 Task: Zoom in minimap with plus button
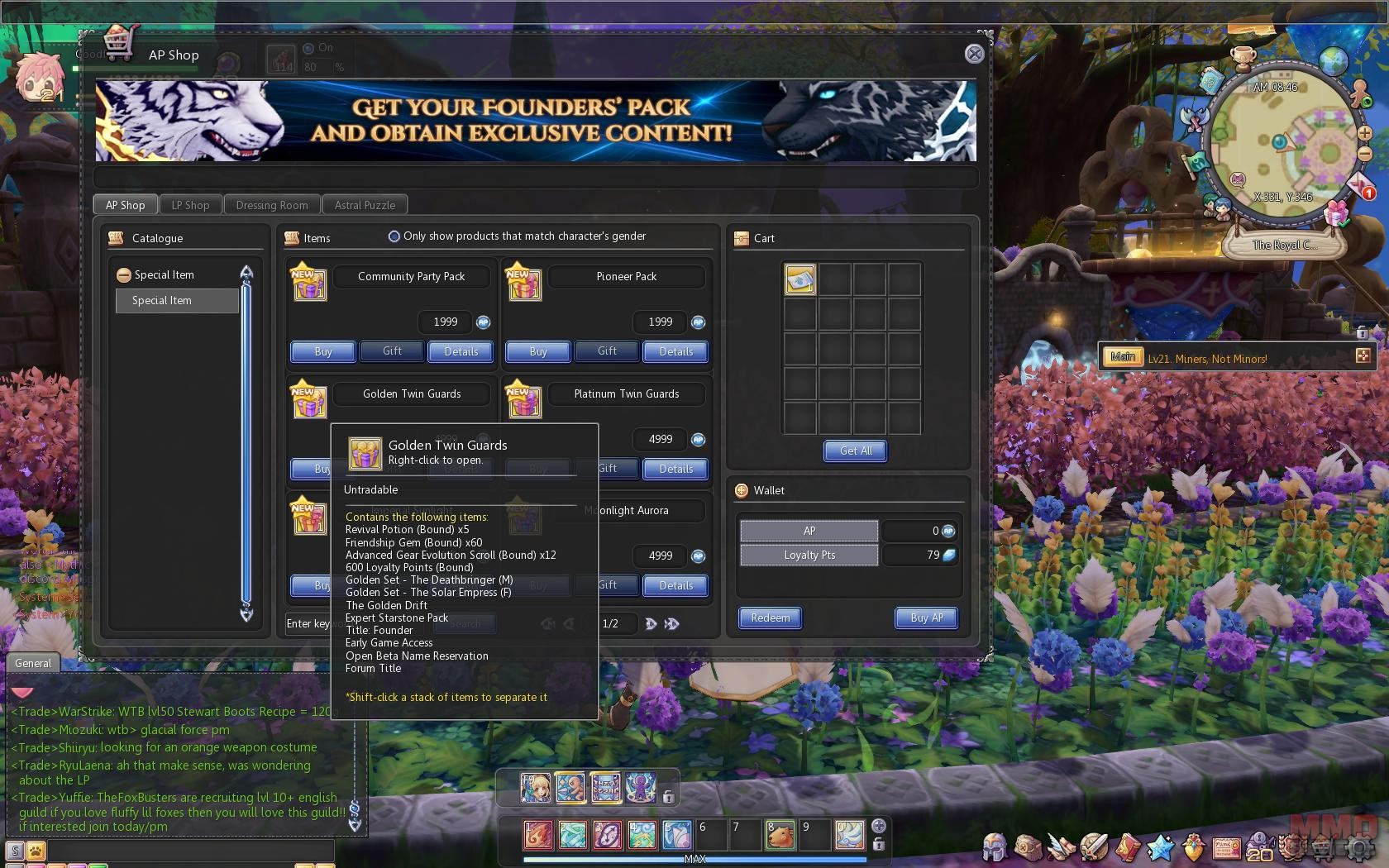[1364, 133]
